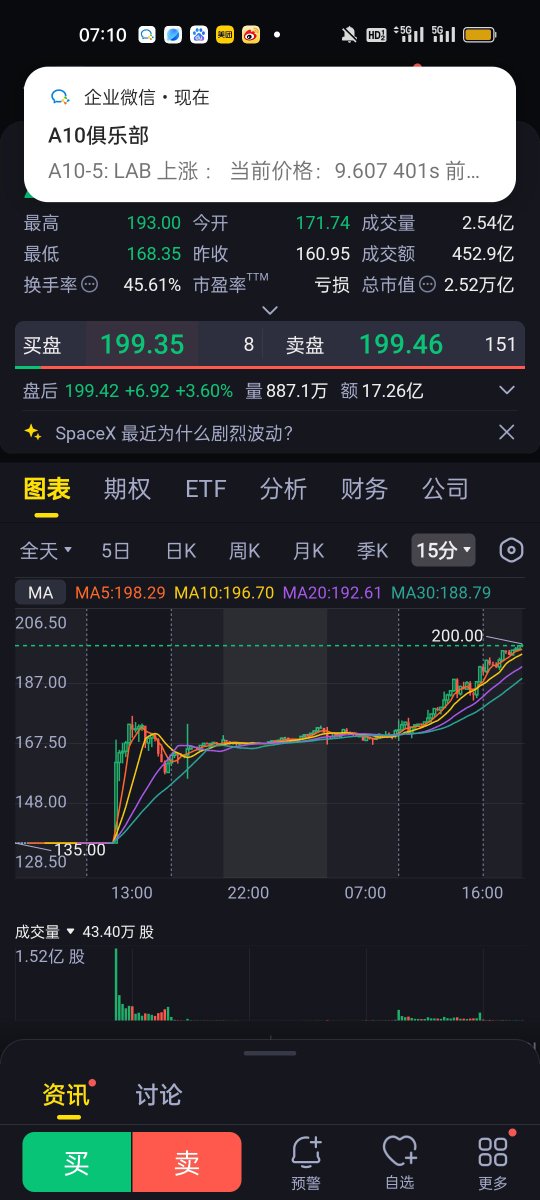540x1200 pixels.
Task: Open 'SpaceX 最近为什么剧烈波动?' AI prompt
Action: point(174,433)
